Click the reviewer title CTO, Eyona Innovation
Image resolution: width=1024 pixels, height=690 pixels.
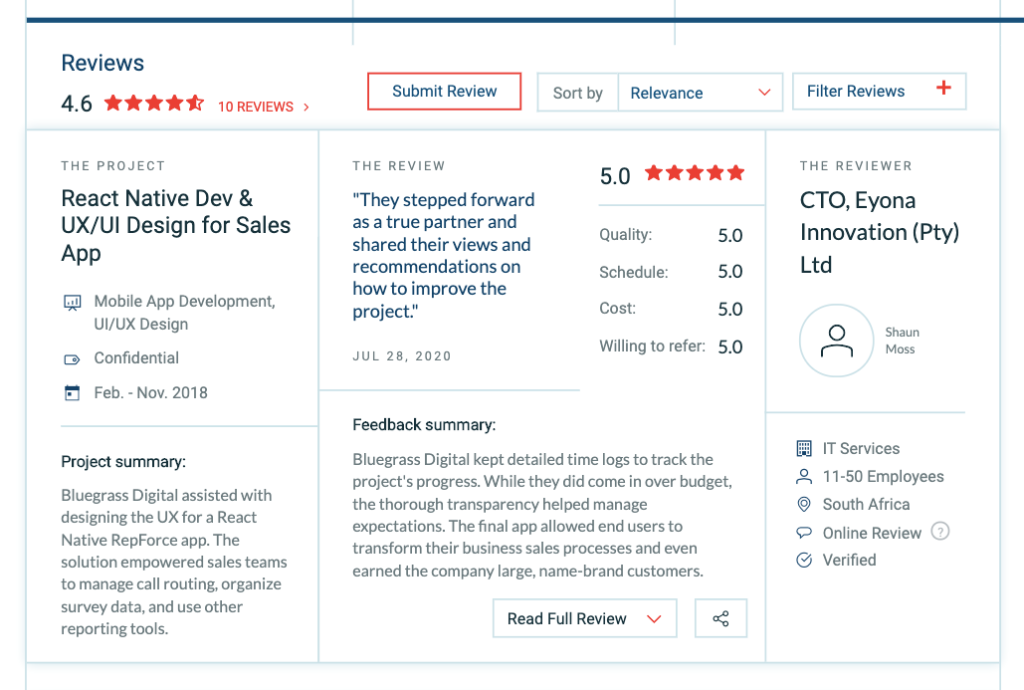point(879,232)
